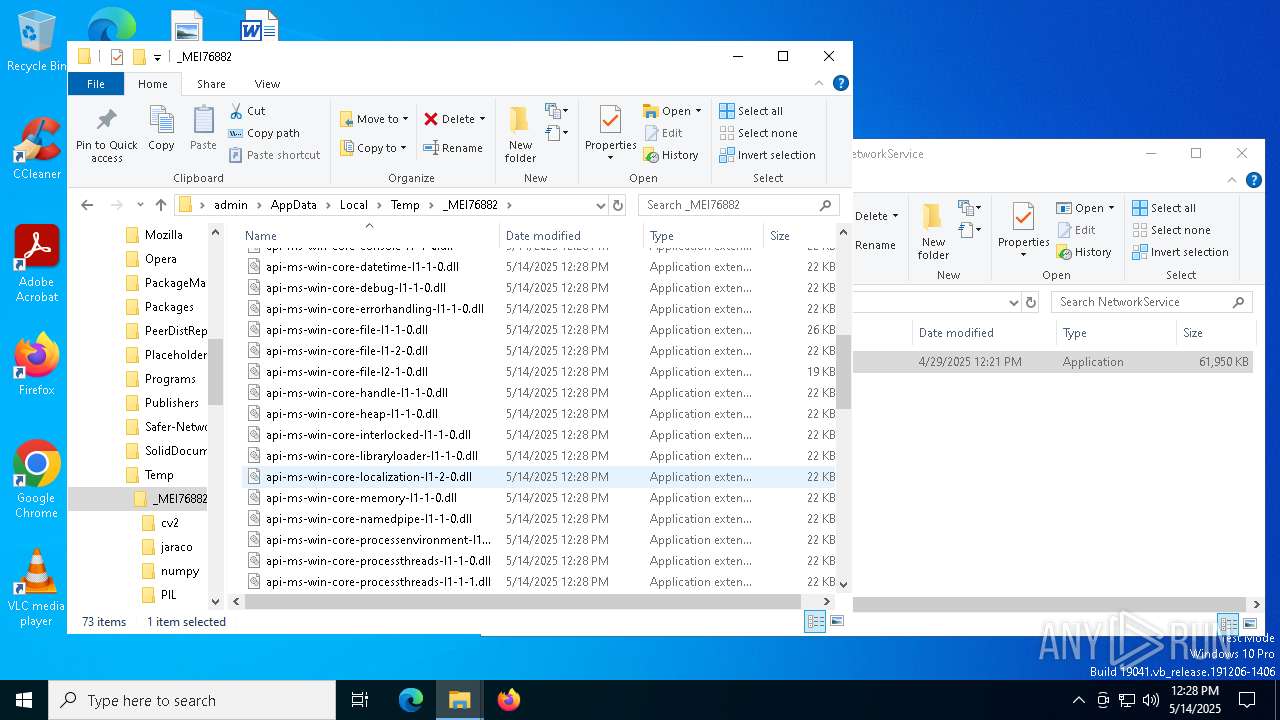Click Cut in the Clipboard group
The width and height of the screenshot is (1280, 720).
pyautogui.click(x=247, y=111)
